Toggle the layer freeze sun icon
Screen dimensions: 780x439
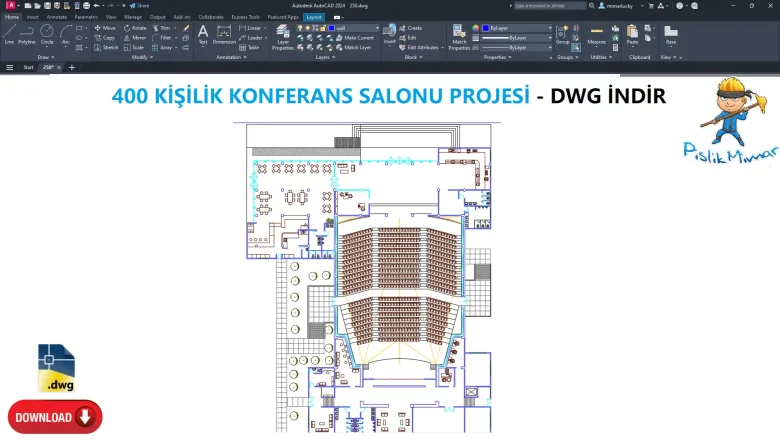coord(307,28)
